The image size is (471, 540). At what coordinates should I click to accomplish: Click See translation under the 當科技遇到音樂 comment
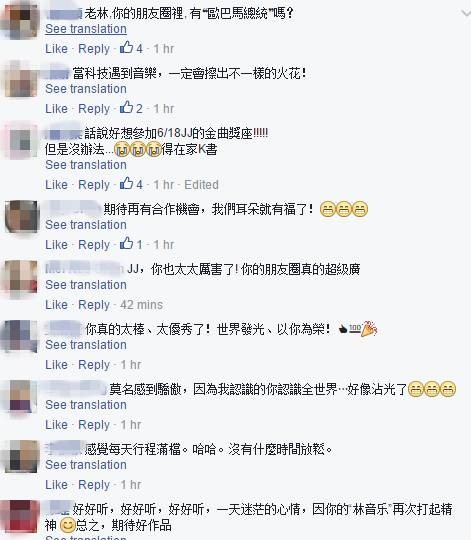click(x=86, y=89)
